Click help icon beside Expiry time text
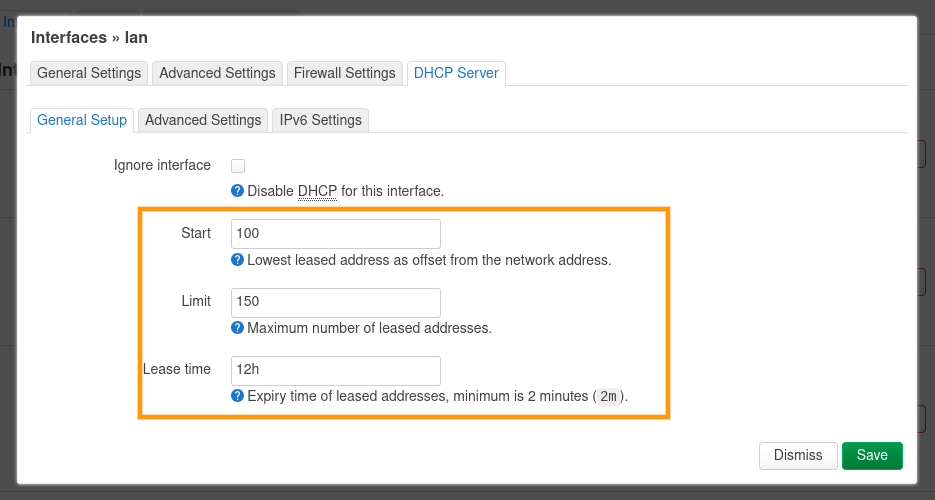Viewport: 935px width, 500px height. pos(237,396)
